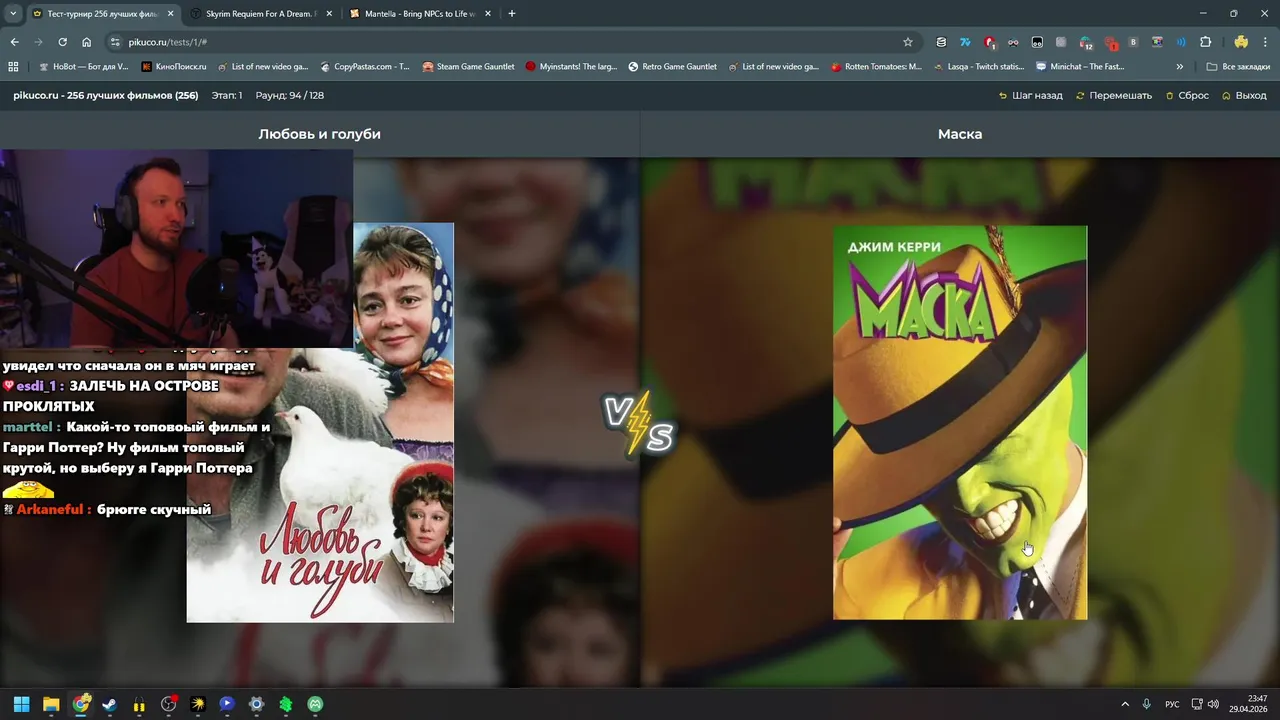Screen dimensions: 1280x720
Task: Click the 7TV extension icon
Action: (965, 42)
